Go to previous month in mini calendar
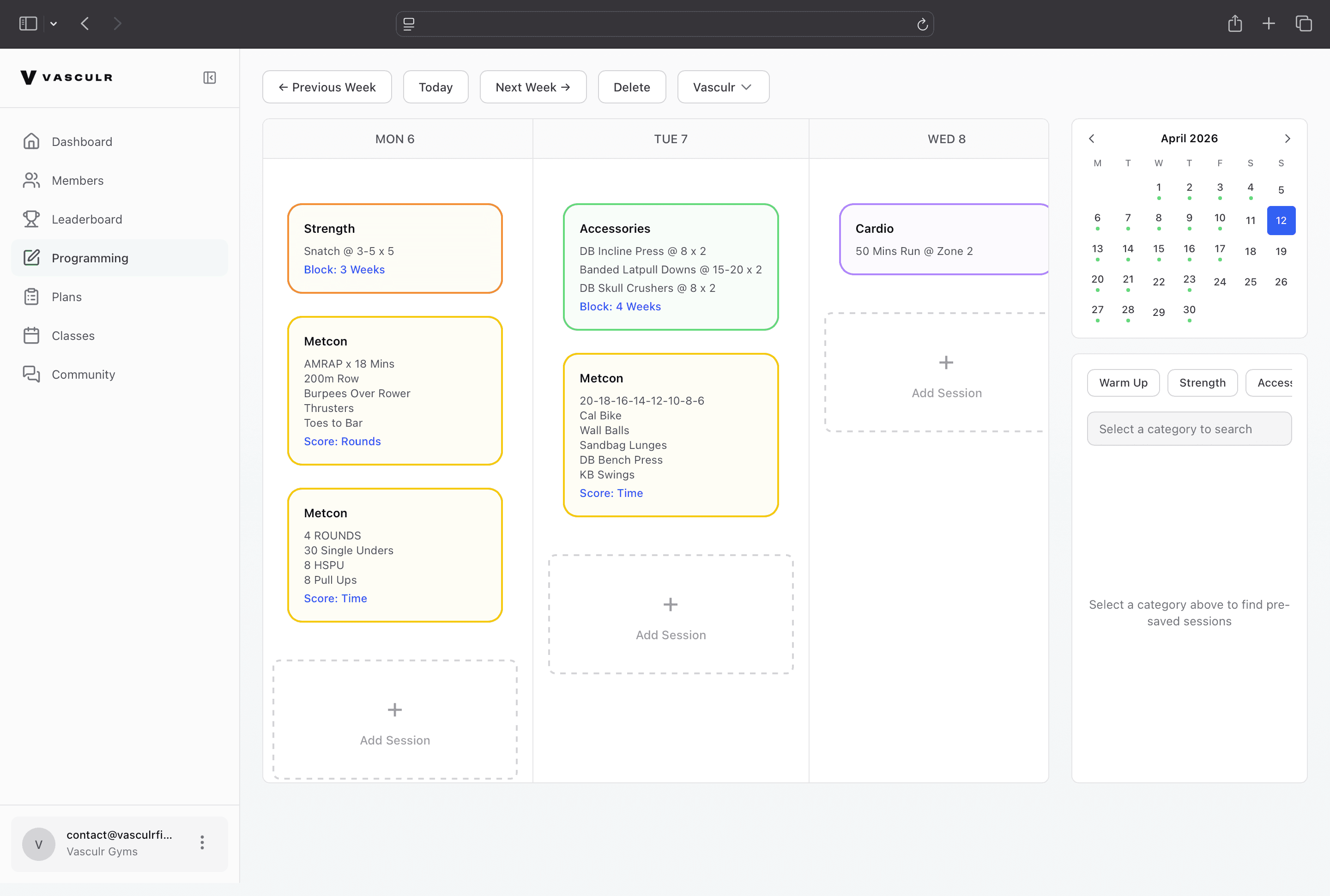Viewport: 1330px width, 896px height. point(1091,138)
